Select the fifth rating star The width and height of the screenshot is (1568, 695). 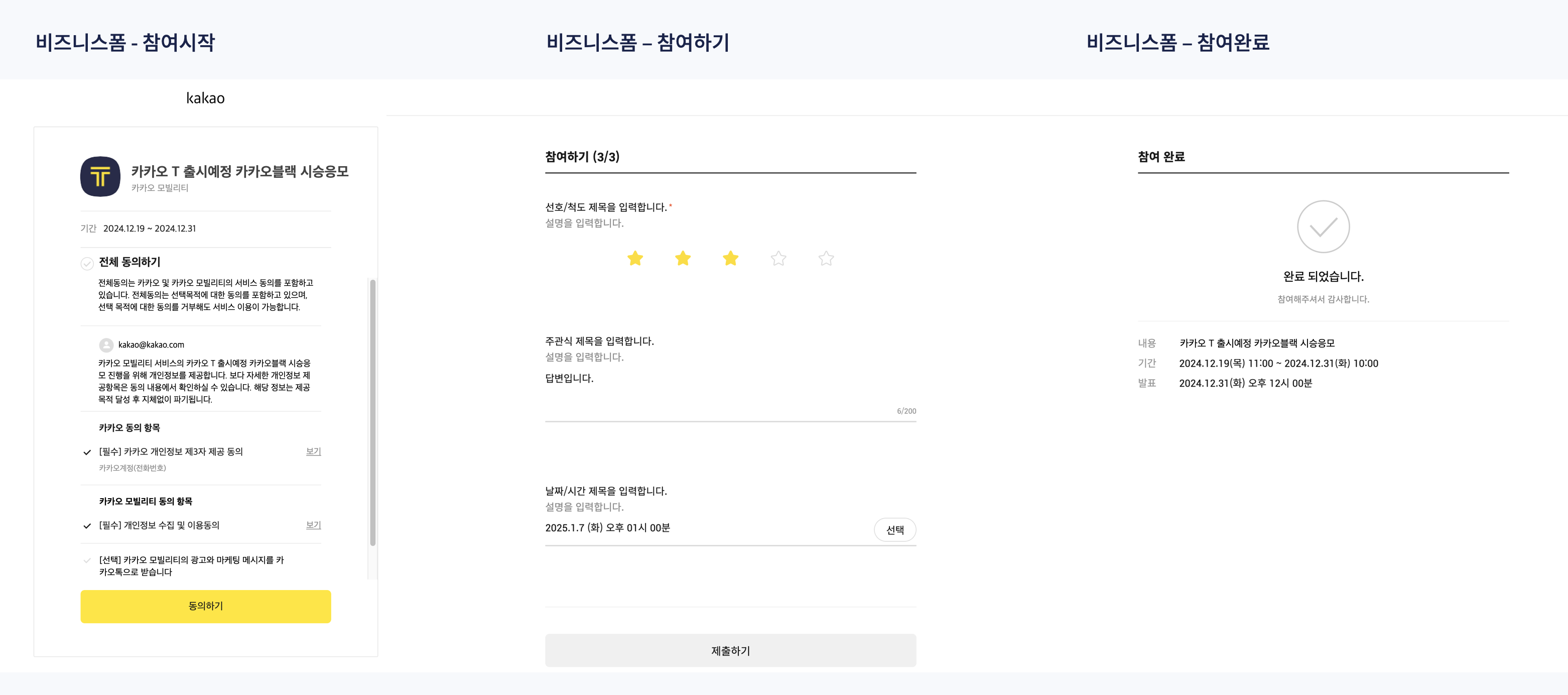pyautogui.click(x=826, y=258)
